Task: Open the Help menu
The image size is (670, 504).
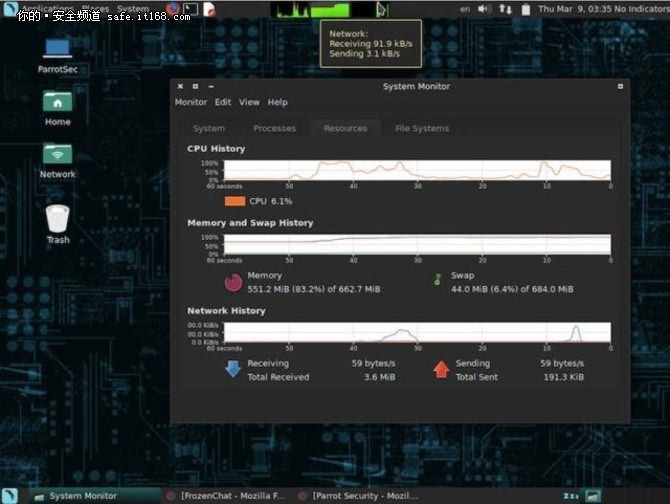Action: pos(277,102)
